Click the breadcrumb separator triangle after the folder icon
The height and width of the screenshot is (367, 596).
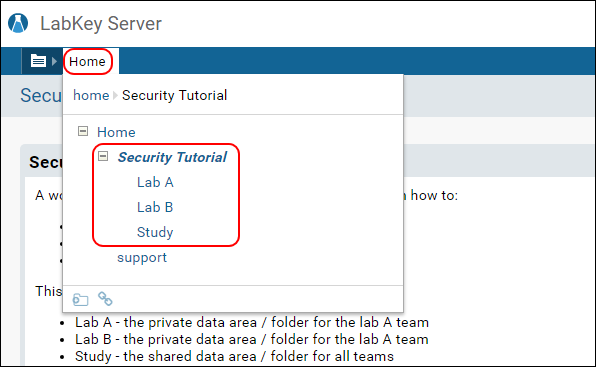(54, 61)
